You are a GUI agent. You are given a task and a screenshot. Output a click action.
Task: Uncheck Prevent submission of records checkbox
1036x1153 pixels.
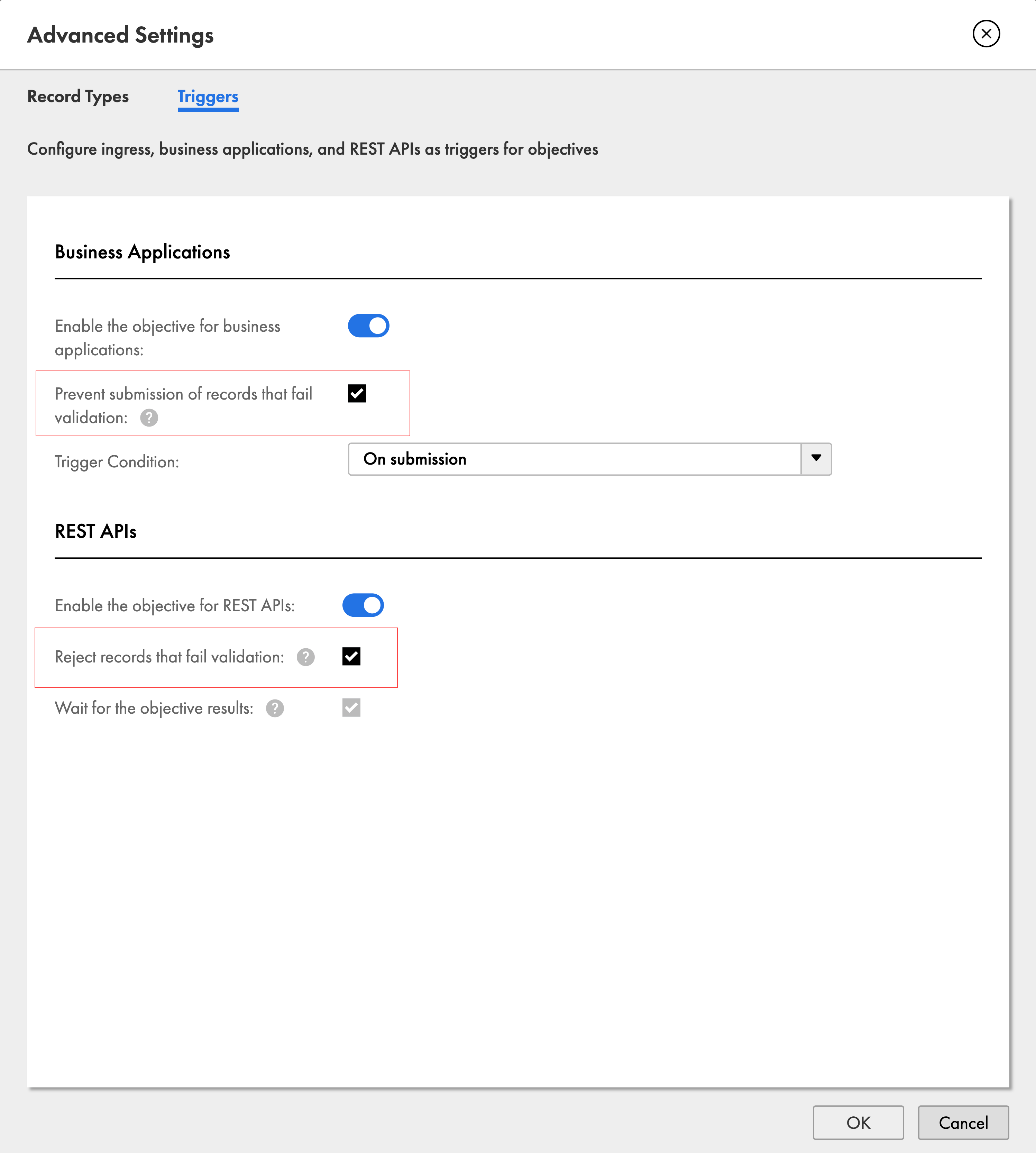357,393
